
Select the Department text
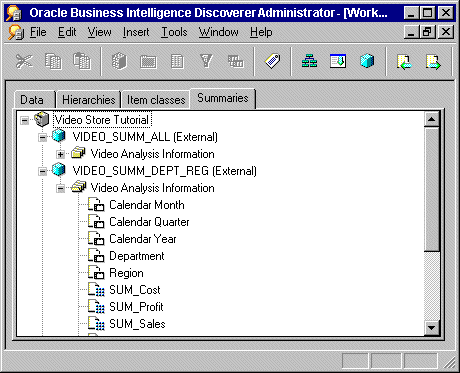pos(137,256)
